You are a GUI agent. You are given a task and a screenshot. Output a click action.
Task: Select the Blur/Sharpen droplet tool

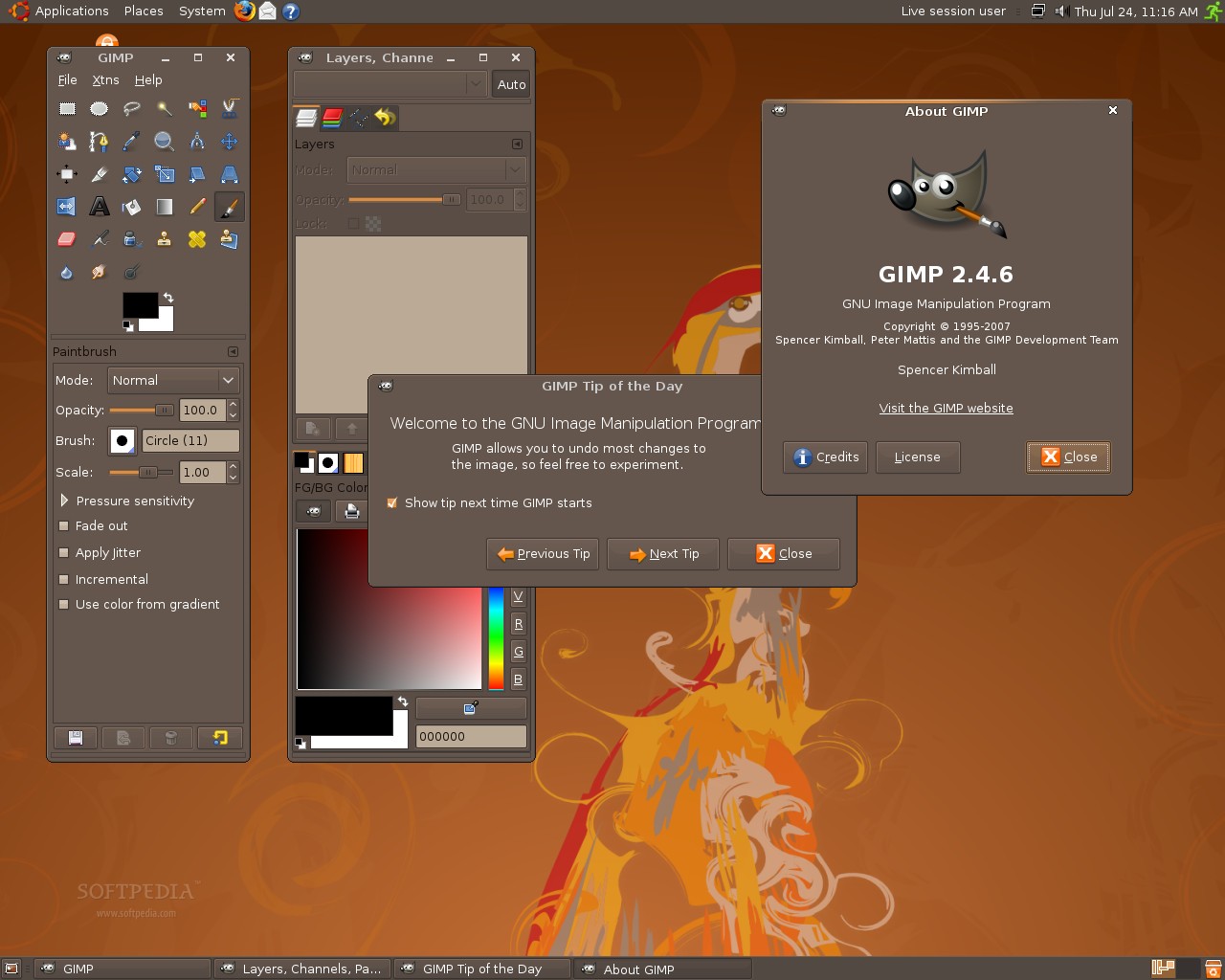point(67,272)
